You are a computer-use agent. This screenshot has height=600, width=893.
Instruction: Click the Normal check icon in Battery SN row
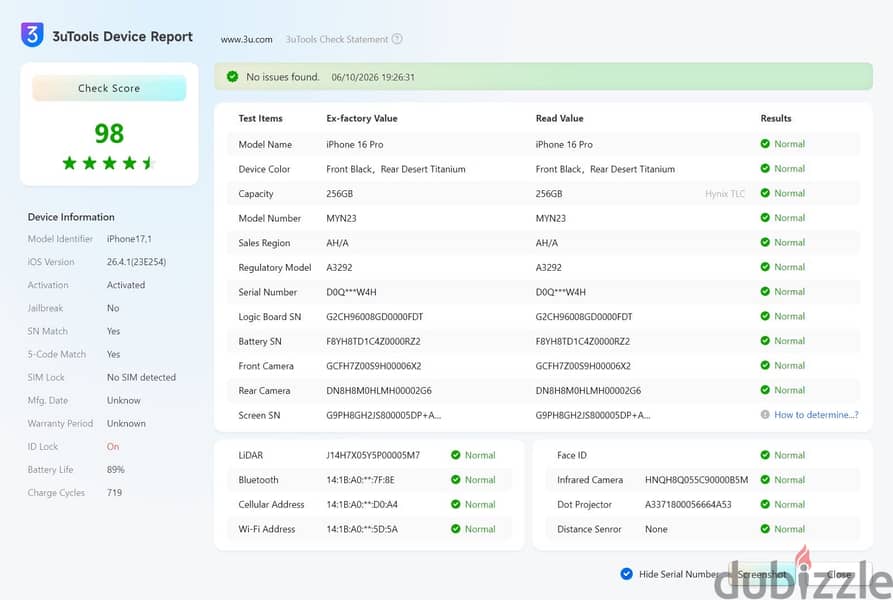tap(765, 340)
